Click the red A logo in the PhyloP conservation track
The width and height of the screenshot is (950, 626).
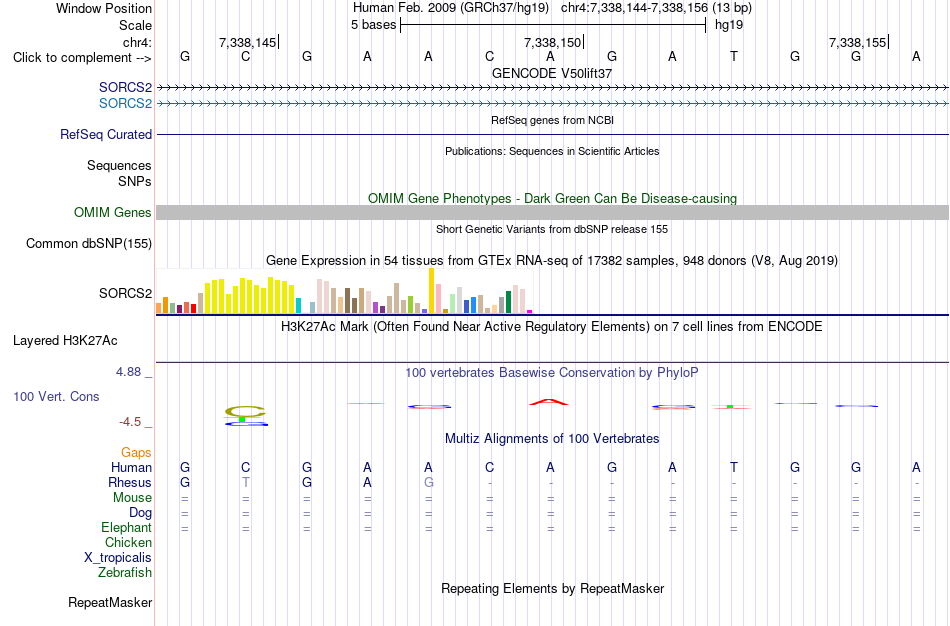pyautogui.click(x=549, y=401)
